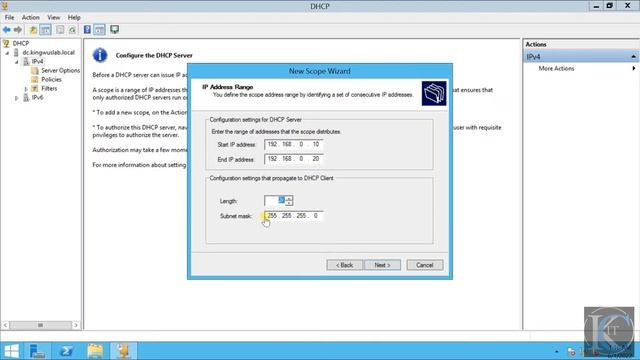Cancel the New Scope Wizard
This screenshot has height=360, width=640.
(x=424, y=265)
